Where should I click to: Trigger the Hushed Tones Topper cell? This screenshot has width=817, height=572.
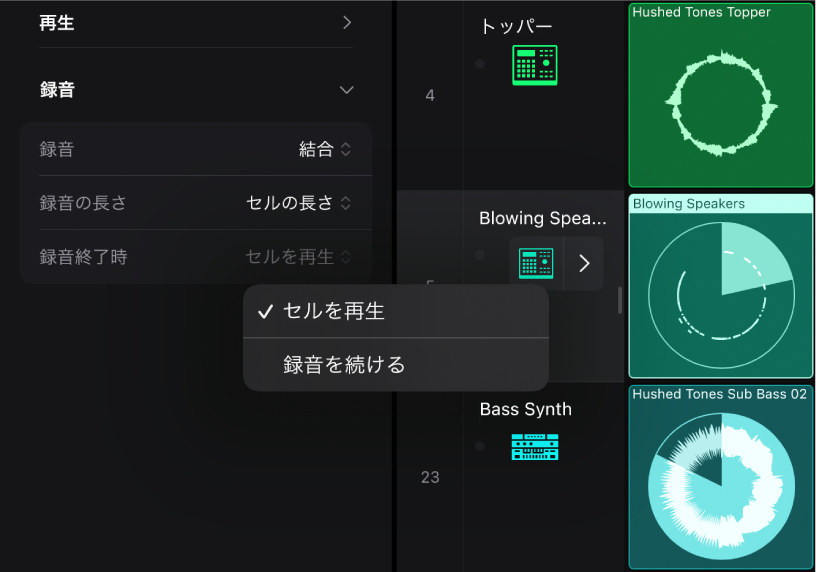721,95
